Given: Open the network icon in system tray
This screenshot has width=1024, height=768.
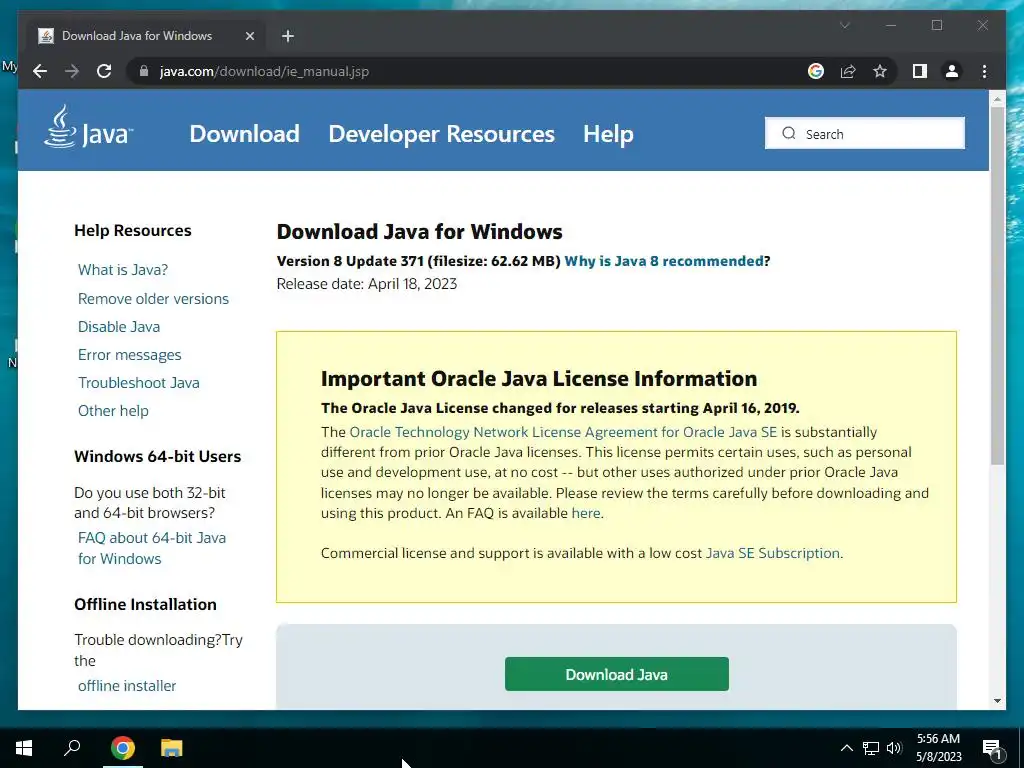Looking at the screenshot, I should (871, 748).
